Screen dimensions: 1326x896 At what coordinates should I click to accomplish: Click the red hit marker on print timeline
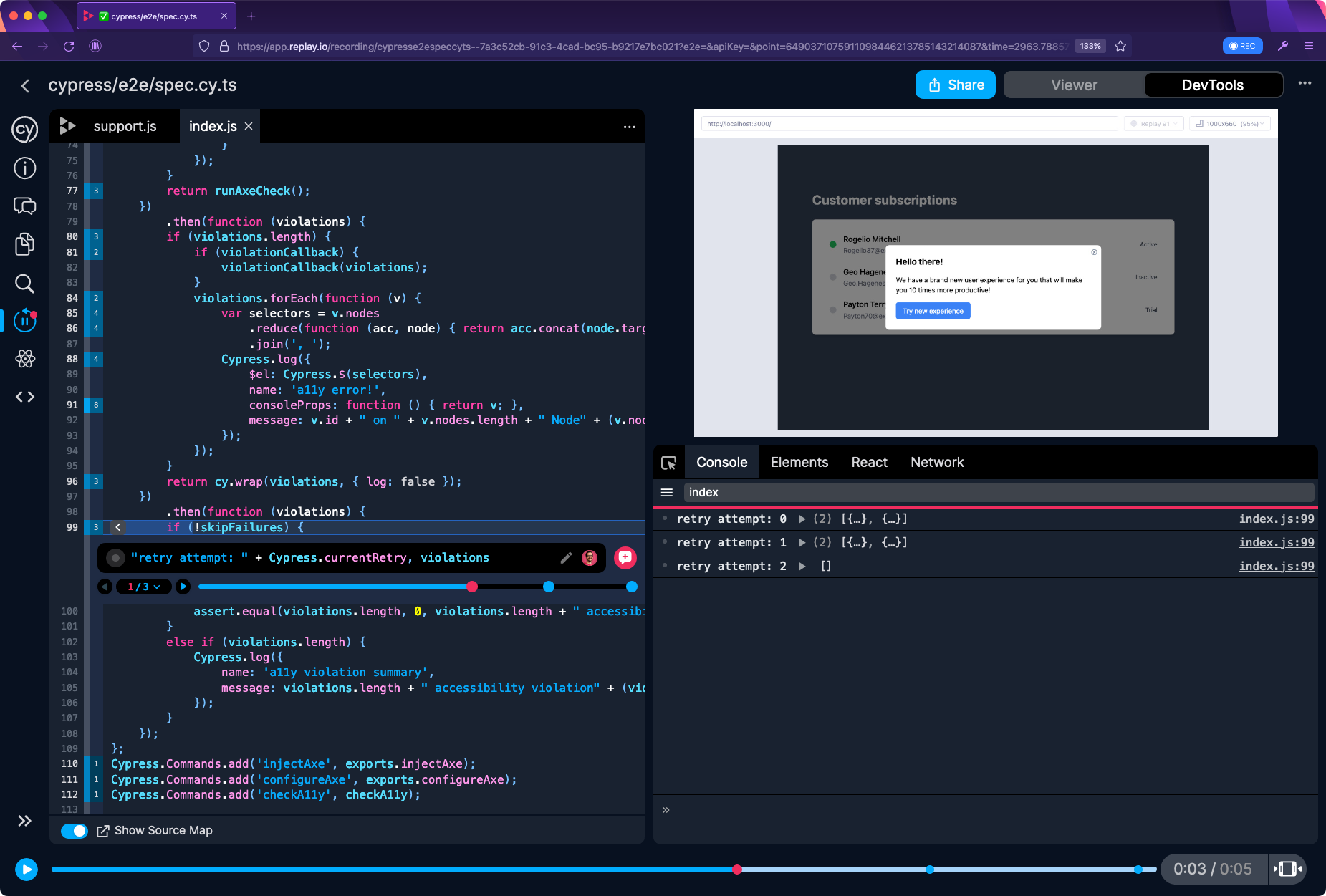coord(472,587)
